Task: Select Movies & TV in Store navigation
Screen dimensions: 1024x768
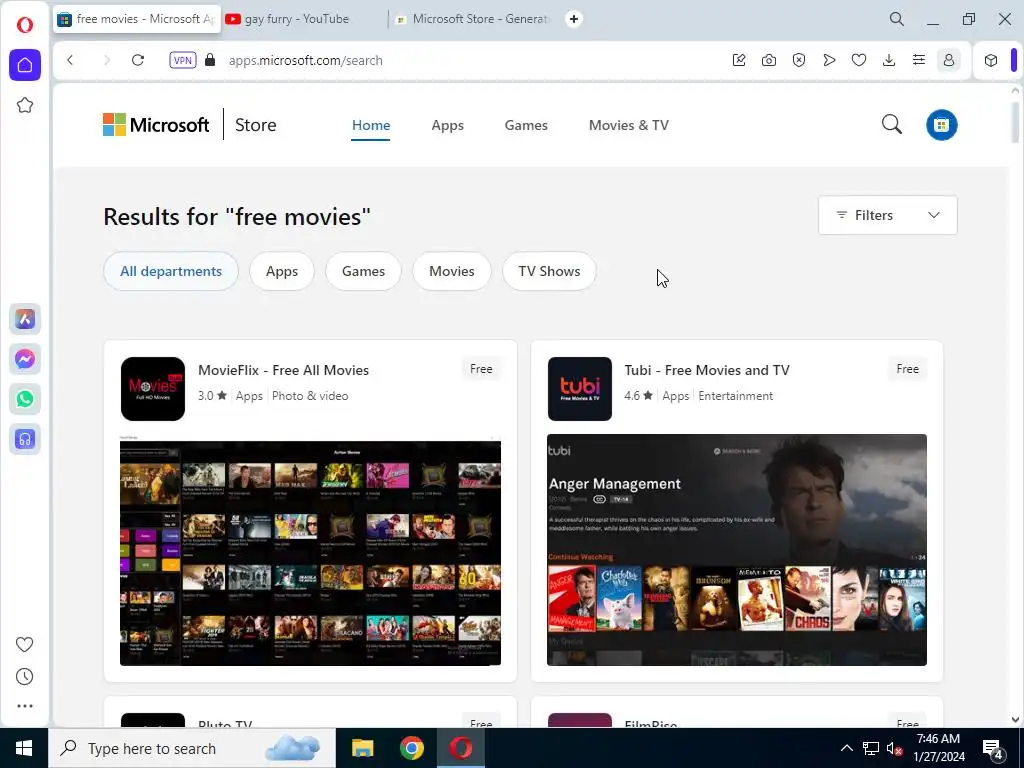Action: 629,125
